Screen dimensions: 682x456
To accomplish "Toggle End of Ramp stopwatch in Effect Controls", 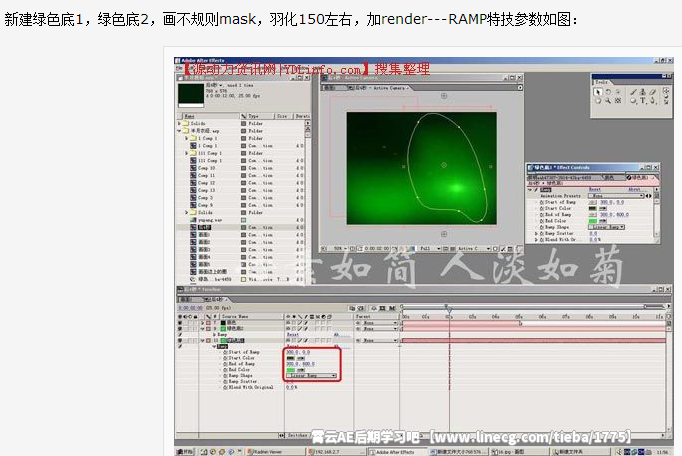I will 542,215.
